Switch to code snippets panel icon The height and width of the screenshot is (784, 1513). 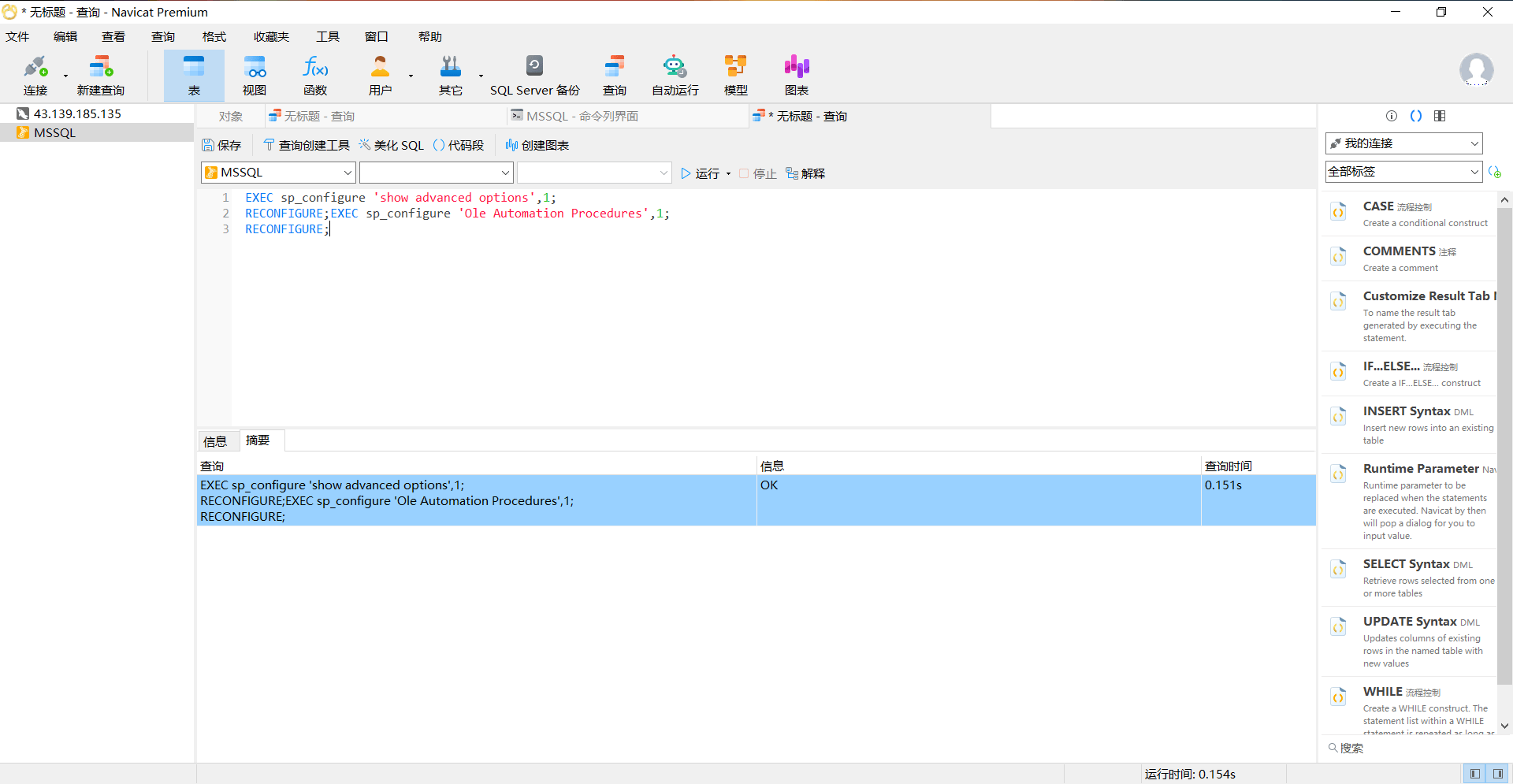pos(1416,116)
